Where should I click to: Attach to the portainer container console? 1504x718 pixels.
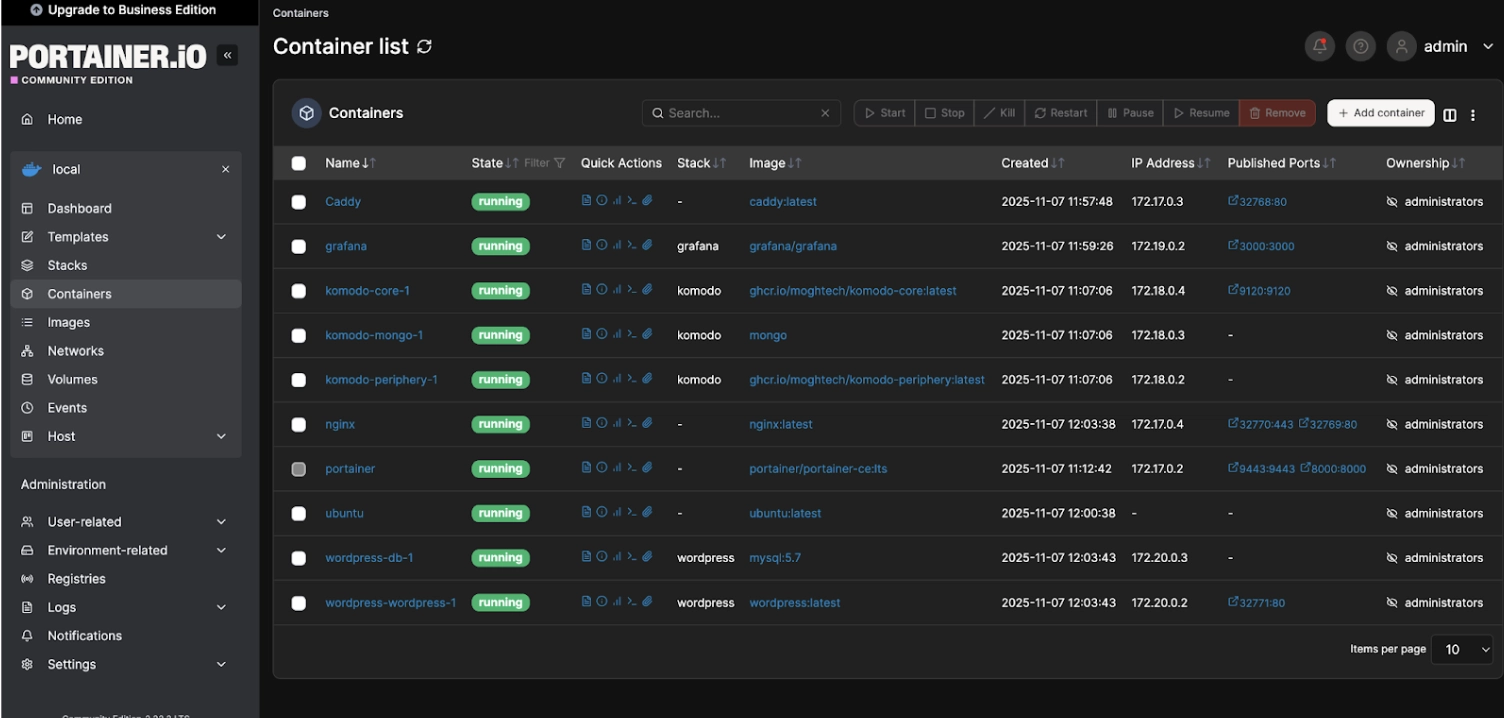(x=646, y=467)
